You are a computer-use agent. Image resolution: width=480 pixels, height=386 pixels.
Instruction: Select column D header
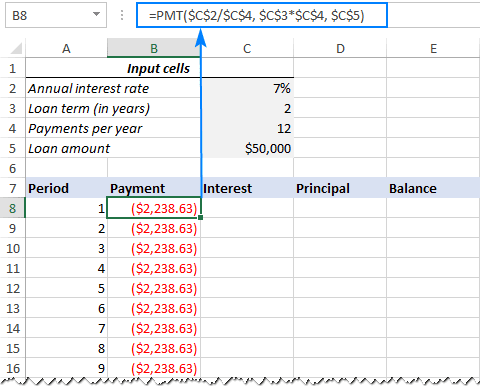coord(340,48)
